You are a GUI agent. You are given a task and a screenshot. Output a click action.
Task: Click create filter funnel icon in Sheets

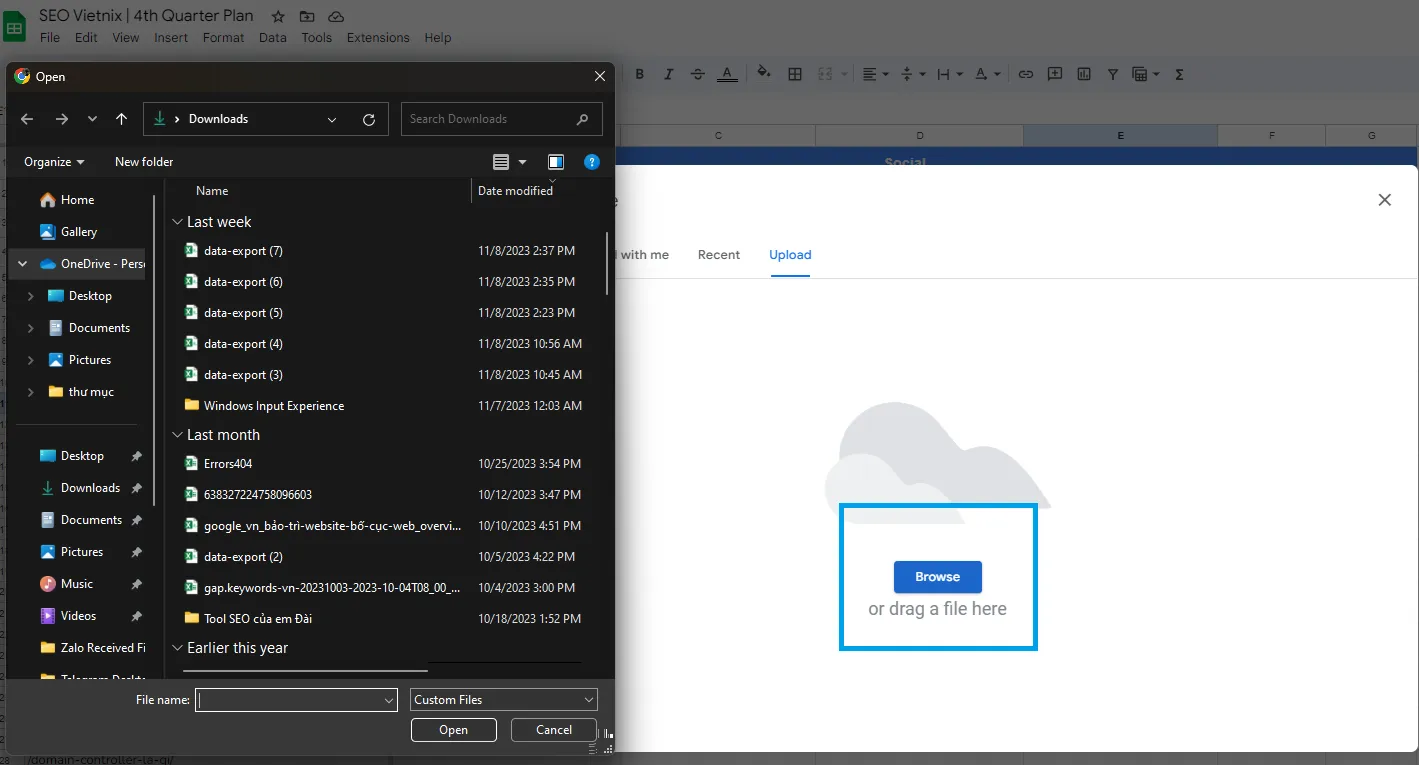1113,74
